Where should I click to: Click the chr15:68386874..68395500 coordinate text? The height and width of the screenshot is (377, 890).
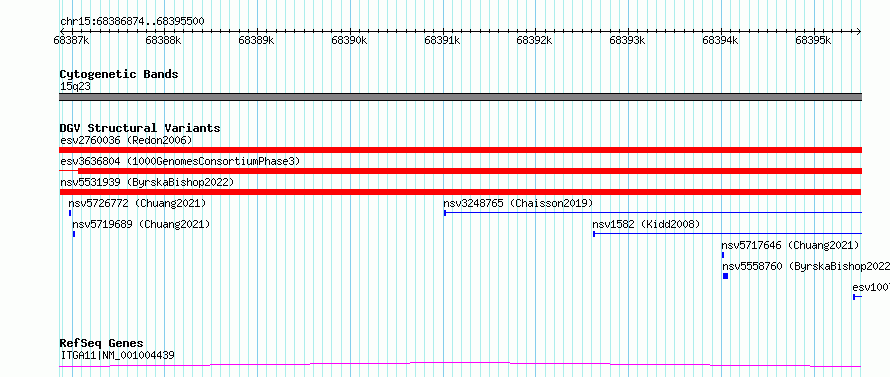click(132, 22)
